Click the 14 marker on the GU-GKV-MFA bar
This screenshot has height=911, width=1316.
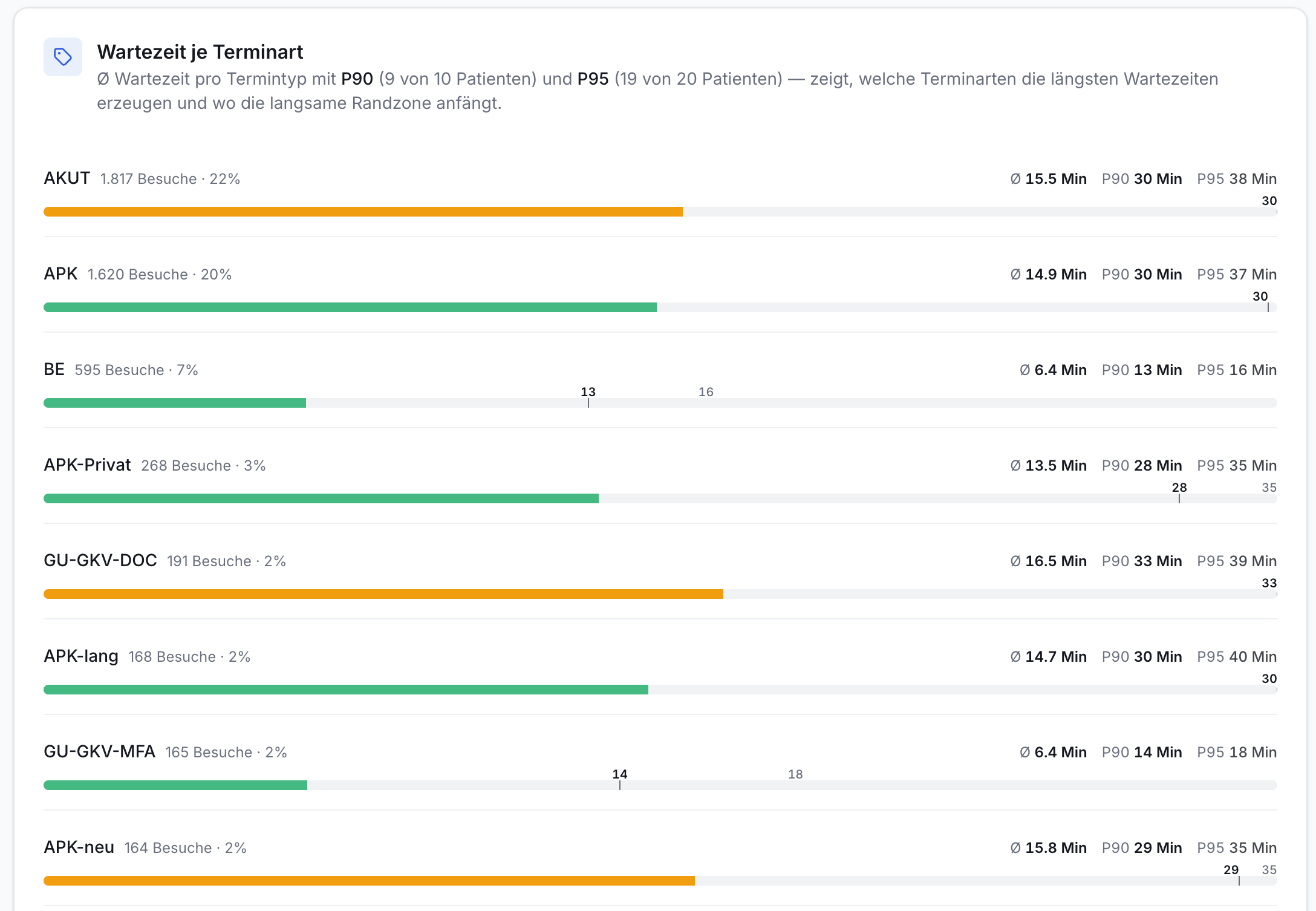pyautogui.click(x=620, y=779)
